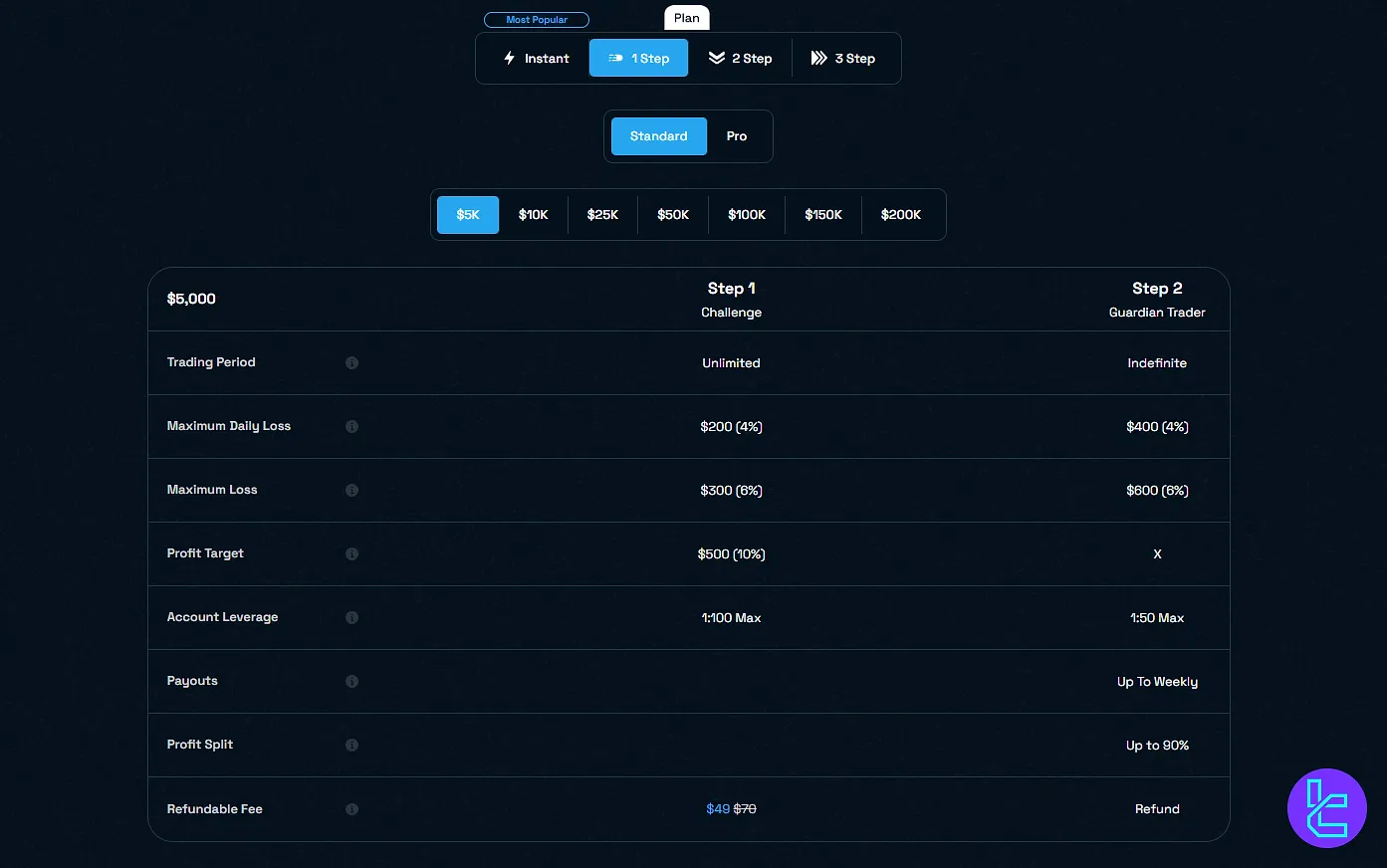Choose the 3 Step plan tab

(x=843, y=59)
